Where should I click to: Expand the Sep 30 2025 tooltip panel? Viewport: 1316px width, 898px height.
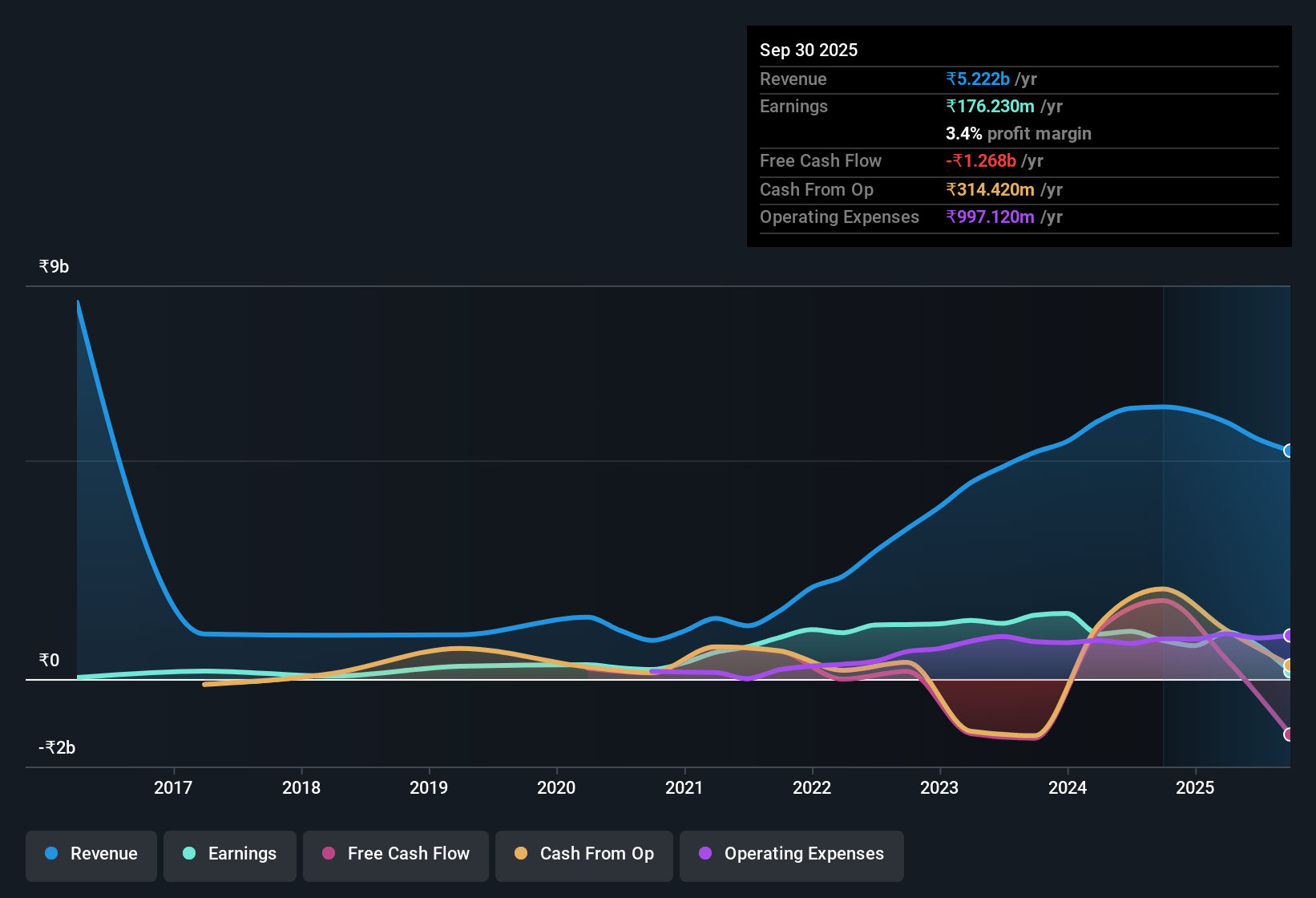(x=809, y=50)
